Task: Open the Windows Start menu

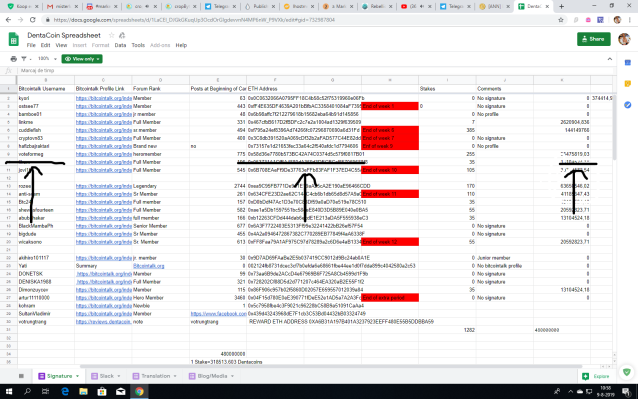Action: pyautogui.click(x=8, y=391)
